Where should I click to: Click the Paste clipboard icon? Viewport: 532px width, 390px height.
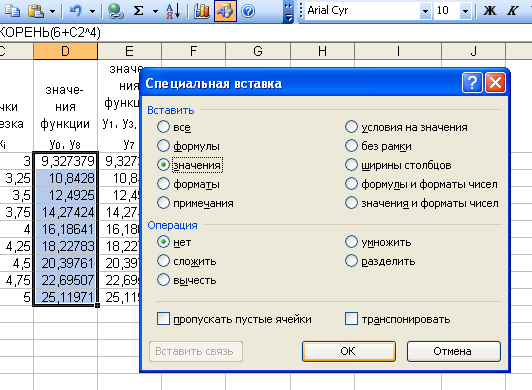coord(36,11)
